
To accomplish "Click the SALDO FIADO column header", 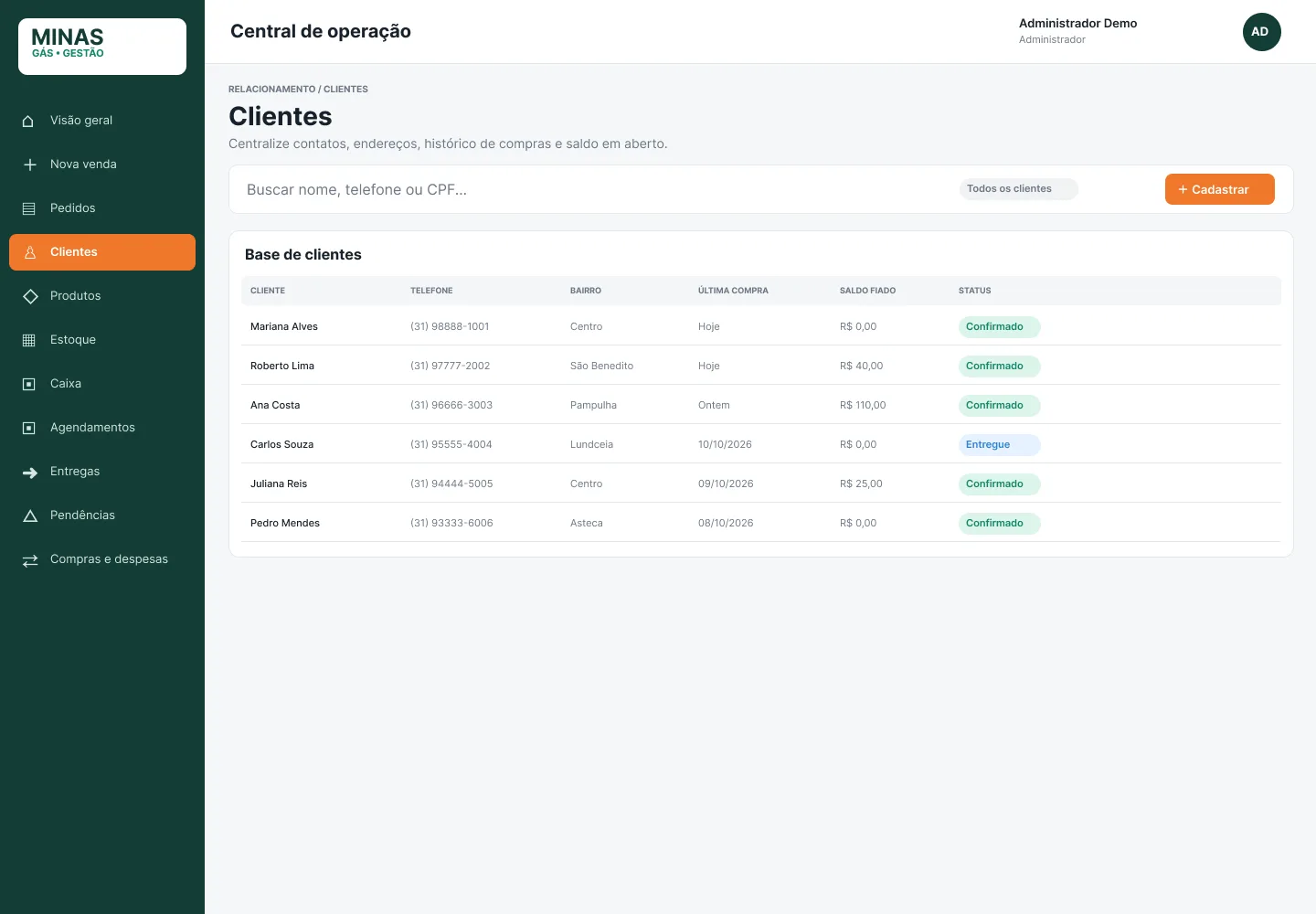I will click(x=867, y=291).
